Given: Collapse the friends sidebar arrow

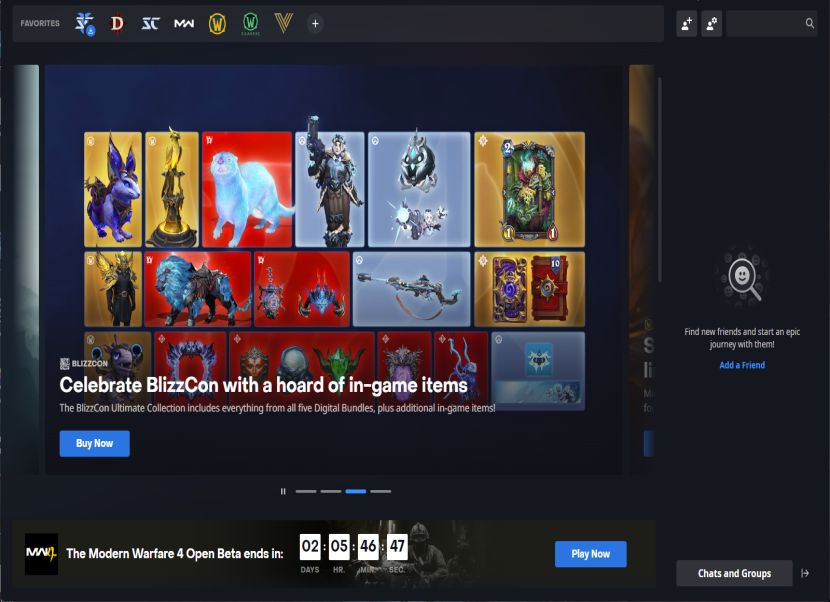Looking at the screenshot, I should click(805, 573).
